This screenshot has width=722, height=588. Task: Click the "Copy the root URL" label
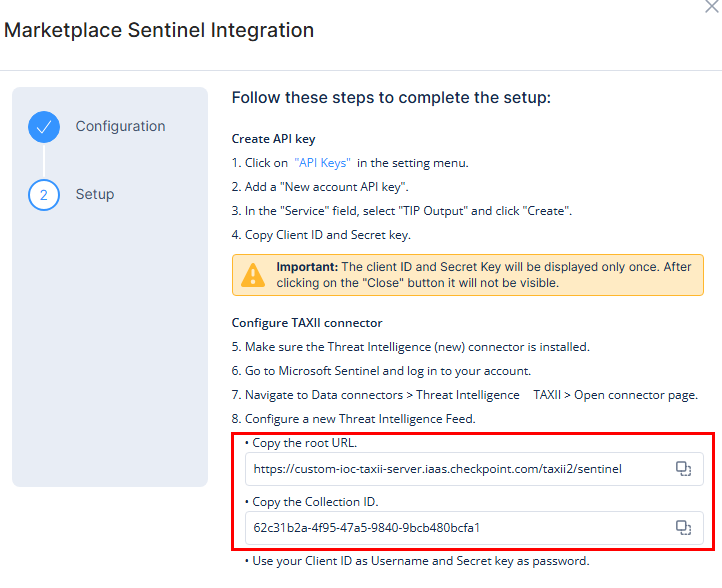pyautogui.click(x=304, y=443)
